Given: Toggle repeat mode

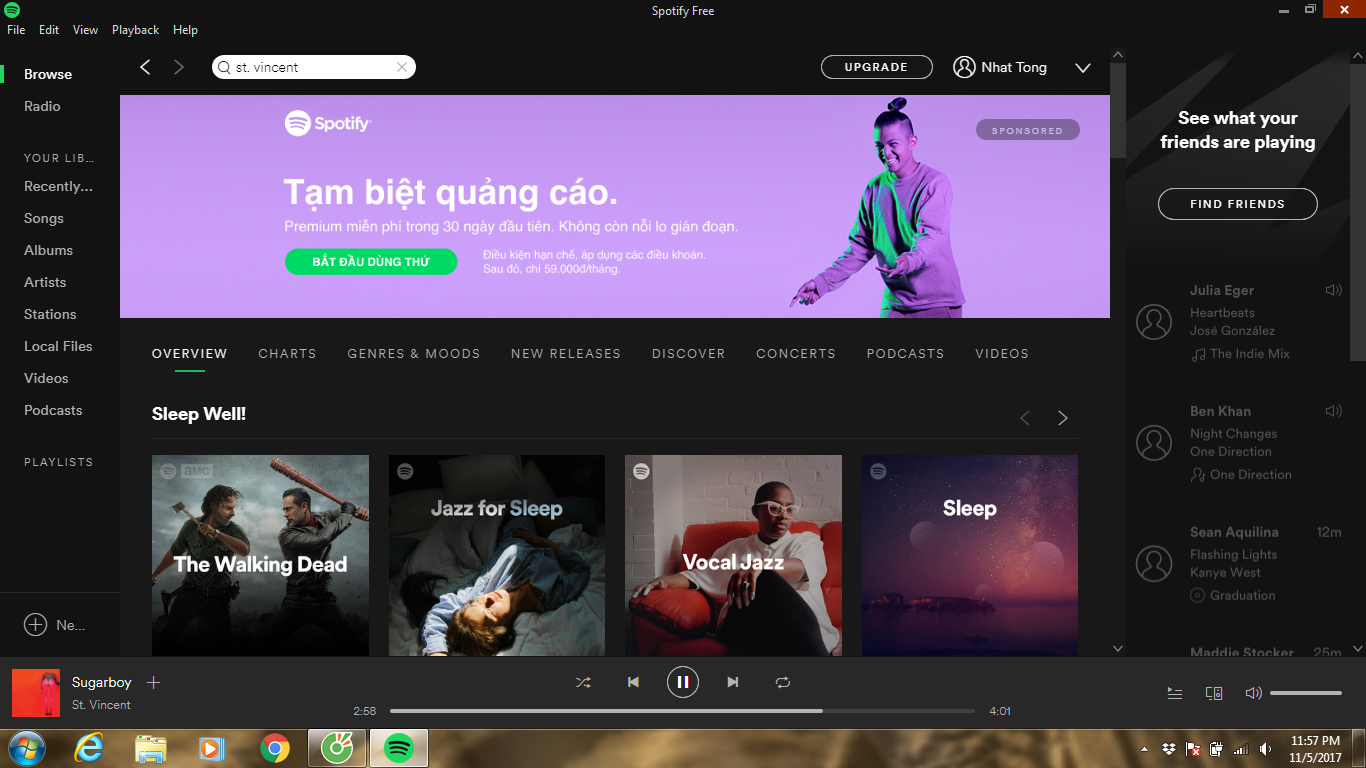Looking at the screenshot, I should pyautogui.click(x=783, y=682).
